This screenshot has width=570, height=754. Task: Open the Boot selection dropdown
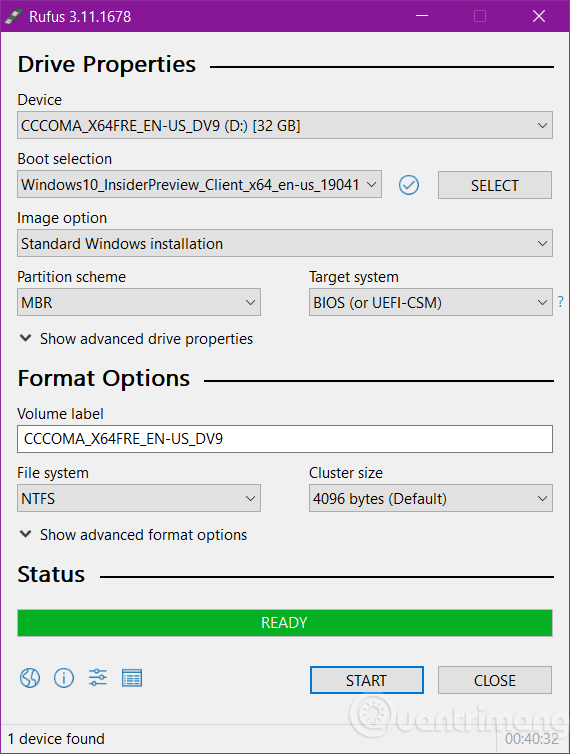click(x=200, y=185)
